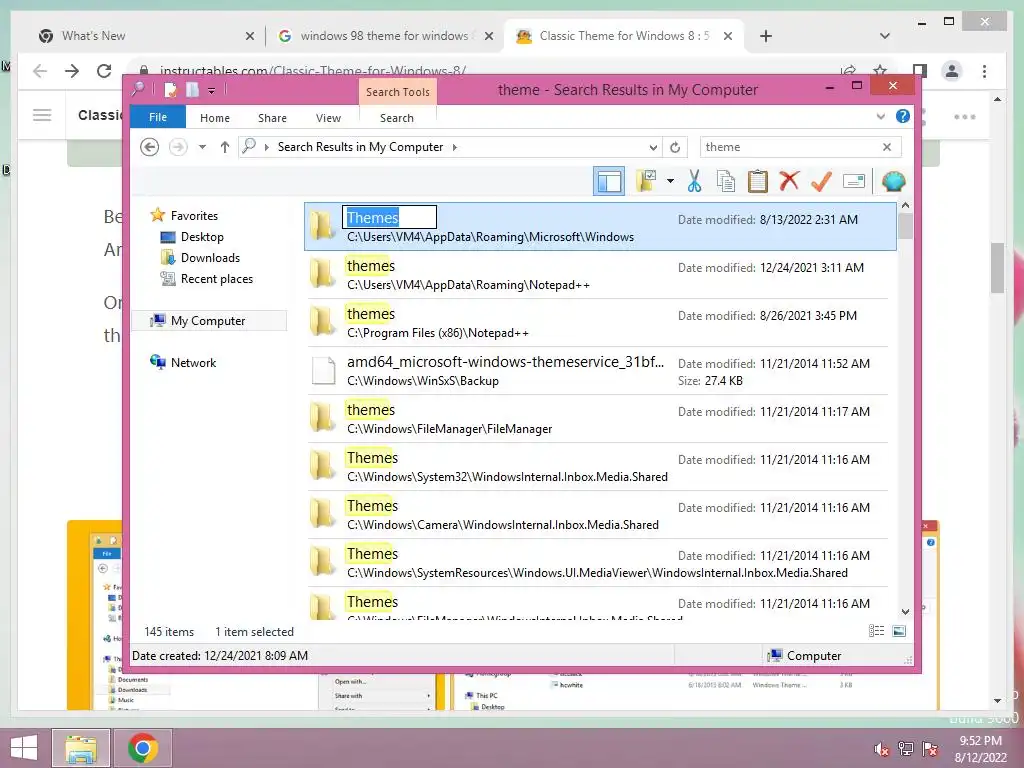The image size is (1024, 768).
Task: Select Downloads in navigation pane
Action: coord(210,257)
